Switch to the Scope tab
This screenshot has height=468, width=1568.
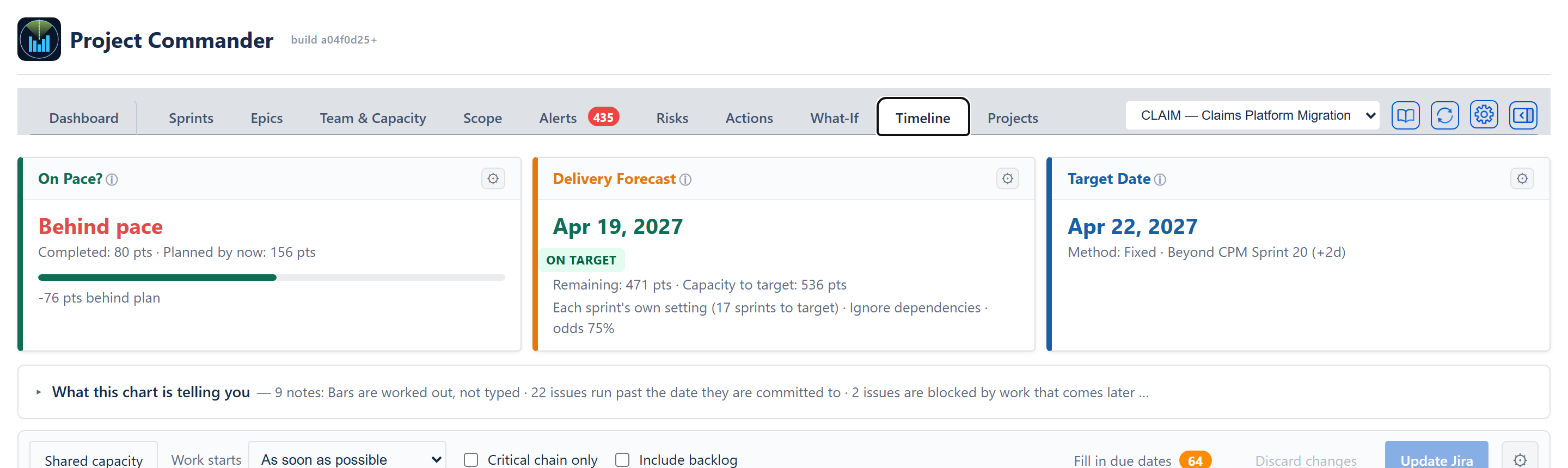483,118
